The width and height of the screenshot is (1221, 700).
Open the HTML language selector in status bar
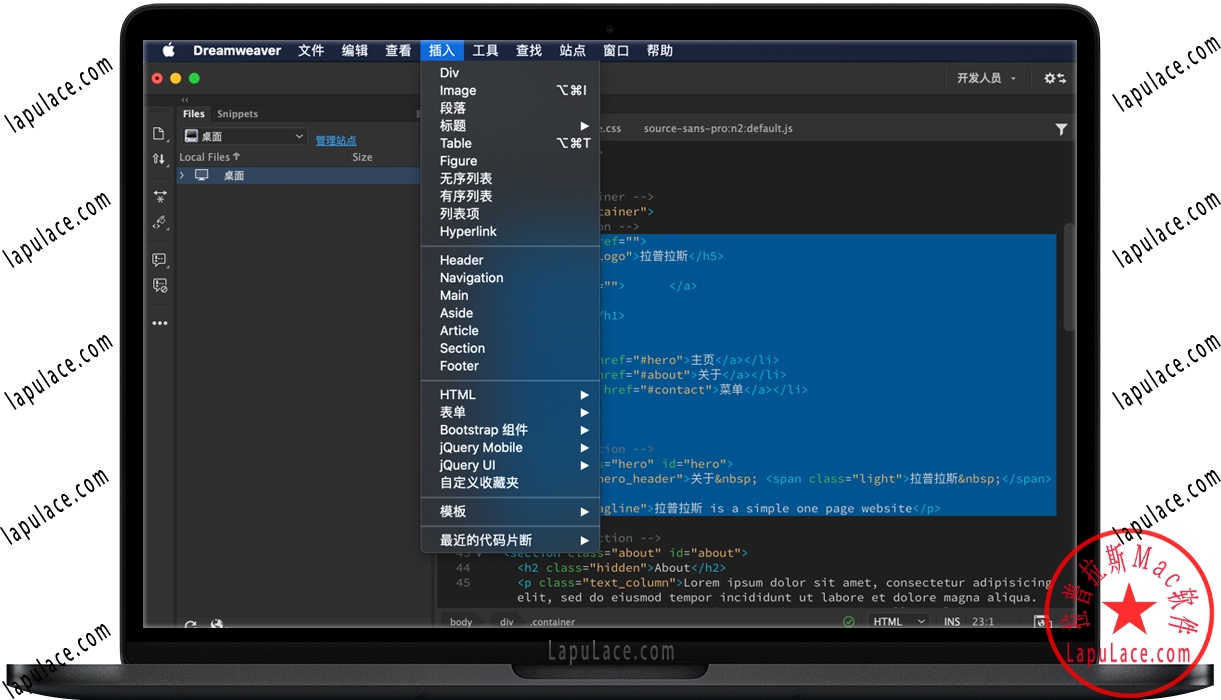pos(898,621)
